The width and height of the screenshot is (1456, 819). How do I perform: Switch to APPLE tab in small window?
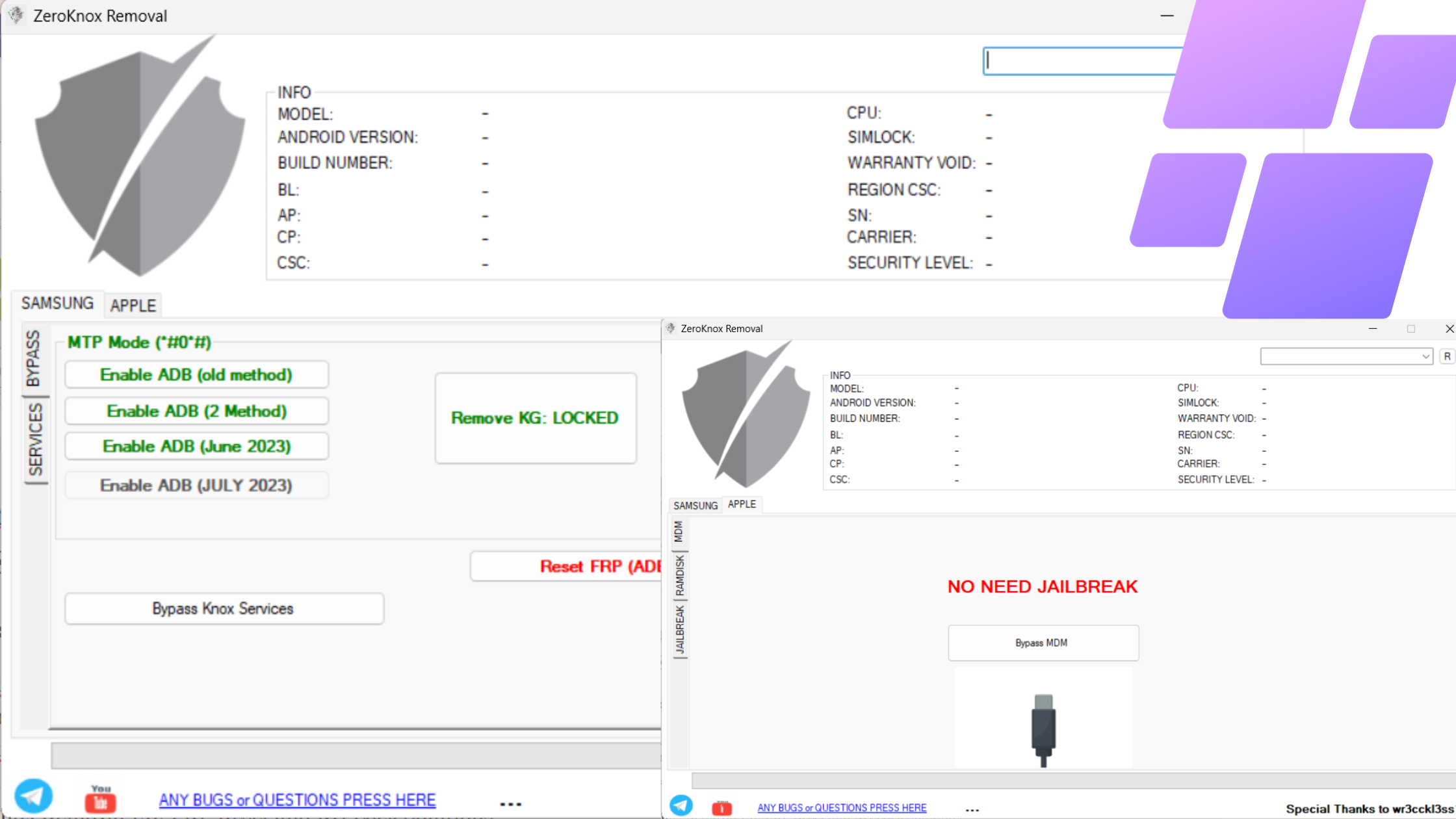coord(742,504)
